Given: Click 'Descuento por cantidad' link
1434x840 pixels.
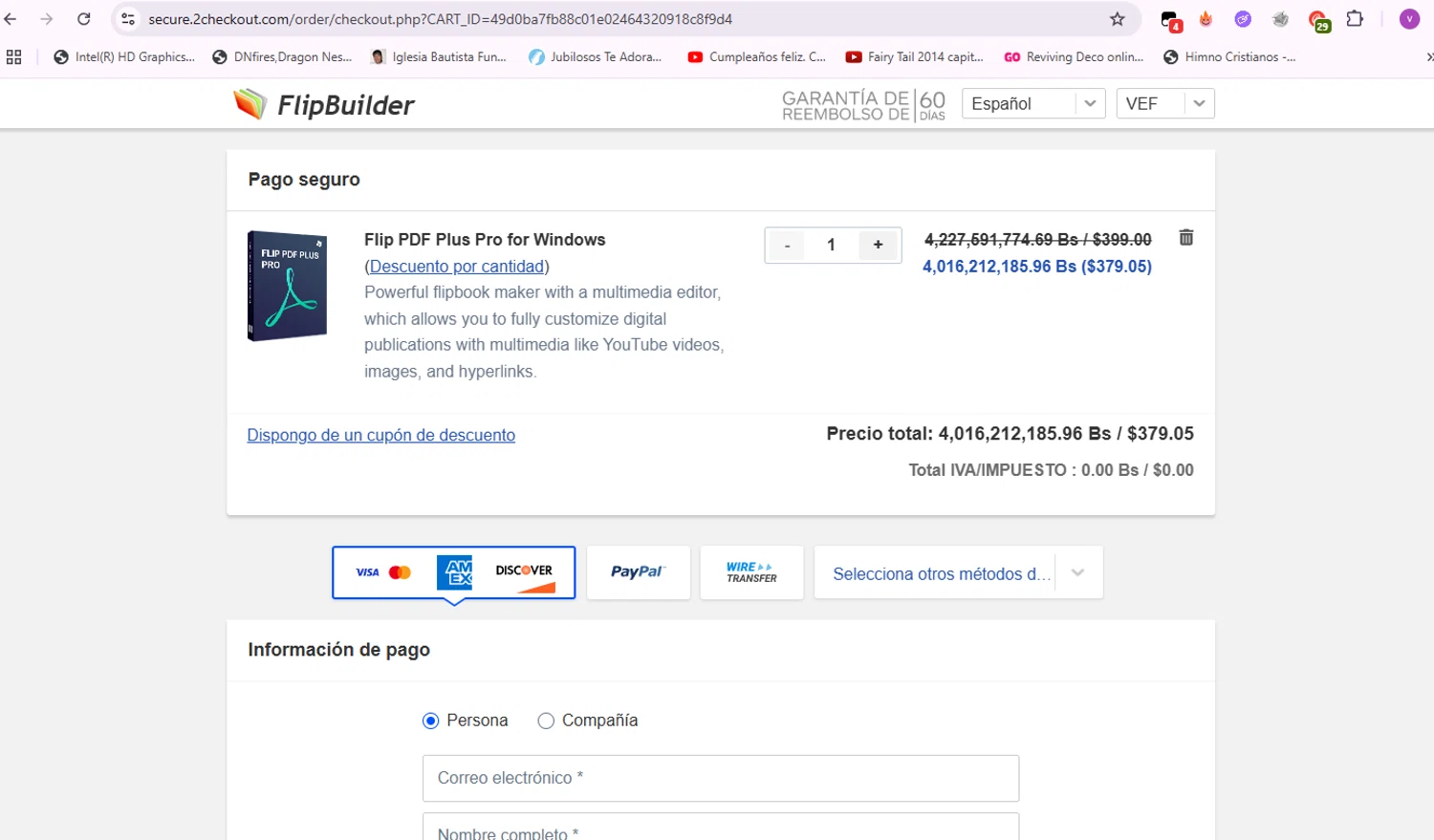Looking at the screenshot, I should (457, 267).
